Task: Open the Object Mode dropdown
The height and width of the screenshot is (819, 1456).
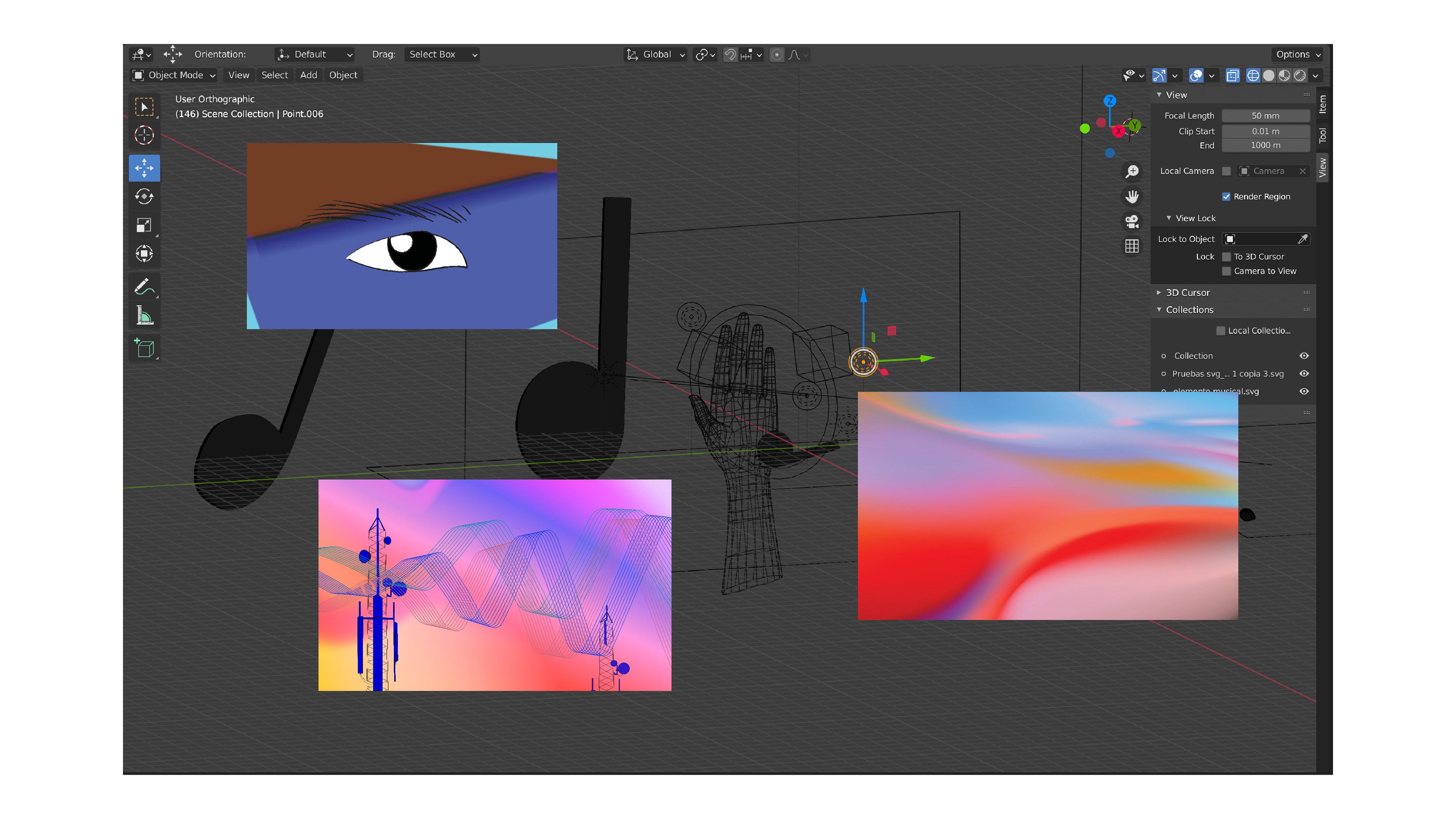Action: tap(174, 75)
